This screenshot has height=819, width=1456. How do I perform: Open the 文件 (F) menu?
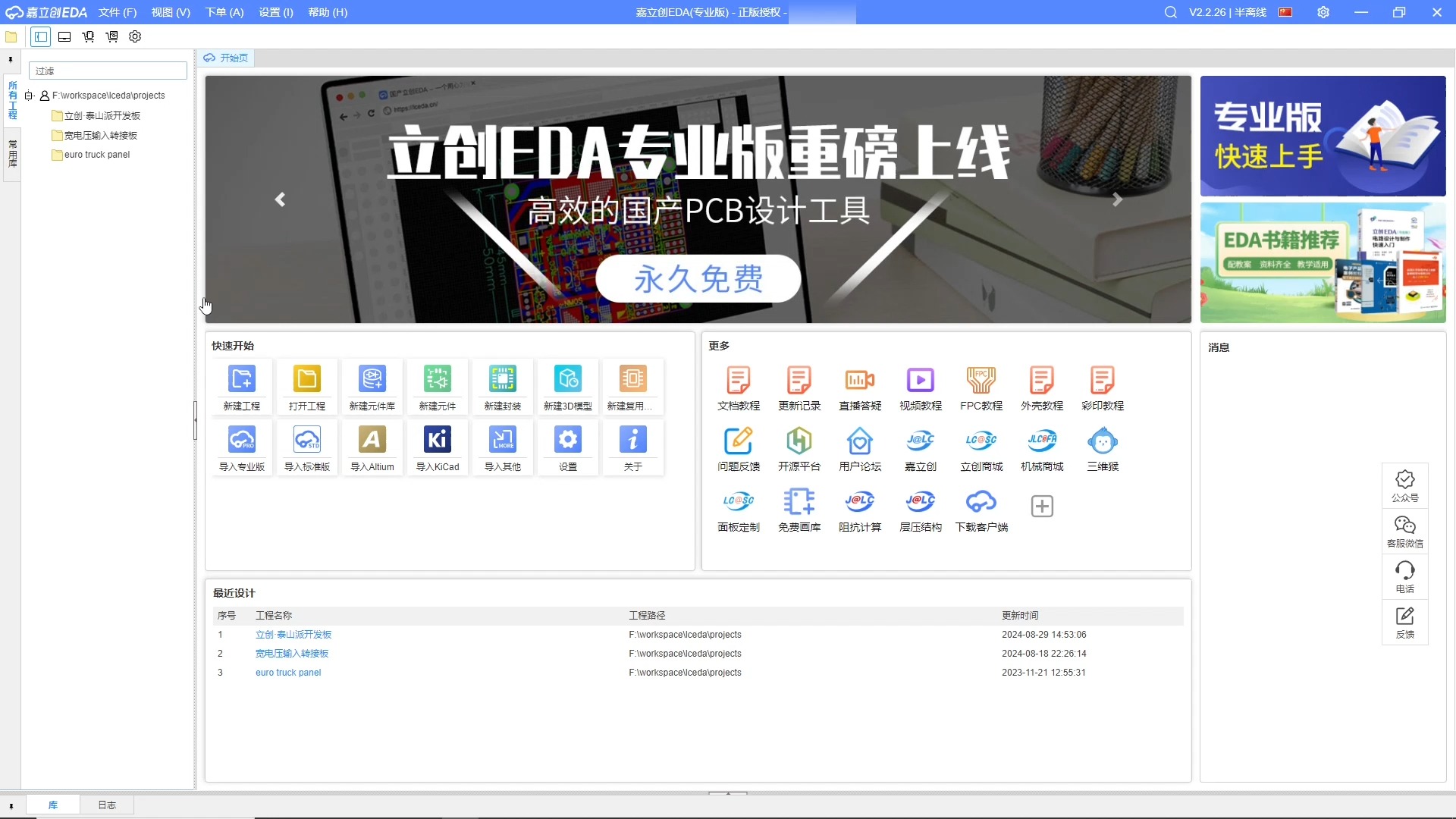(118, 12)
